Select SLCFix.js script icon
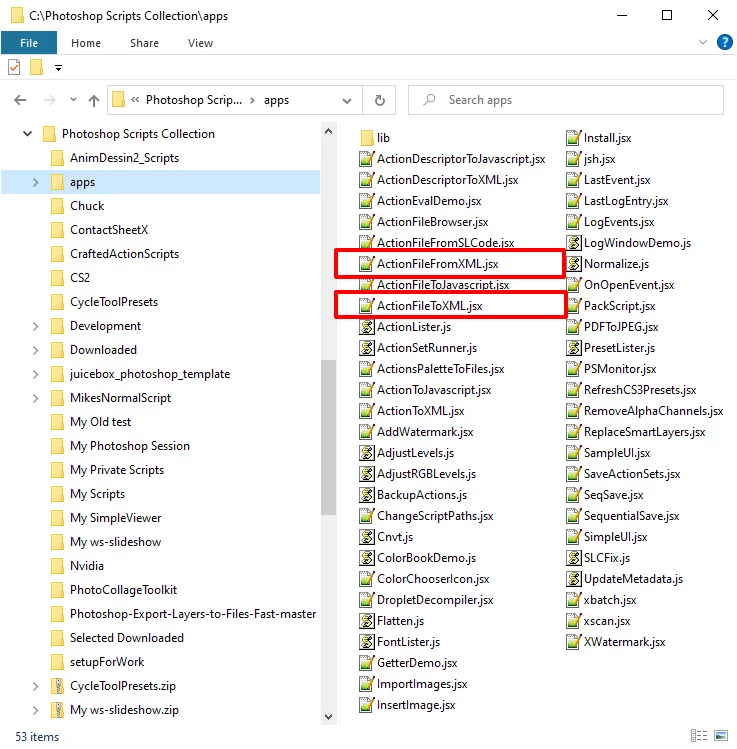Image resolution: width=737 pixels, height=749 pixels. click(573, 558)
